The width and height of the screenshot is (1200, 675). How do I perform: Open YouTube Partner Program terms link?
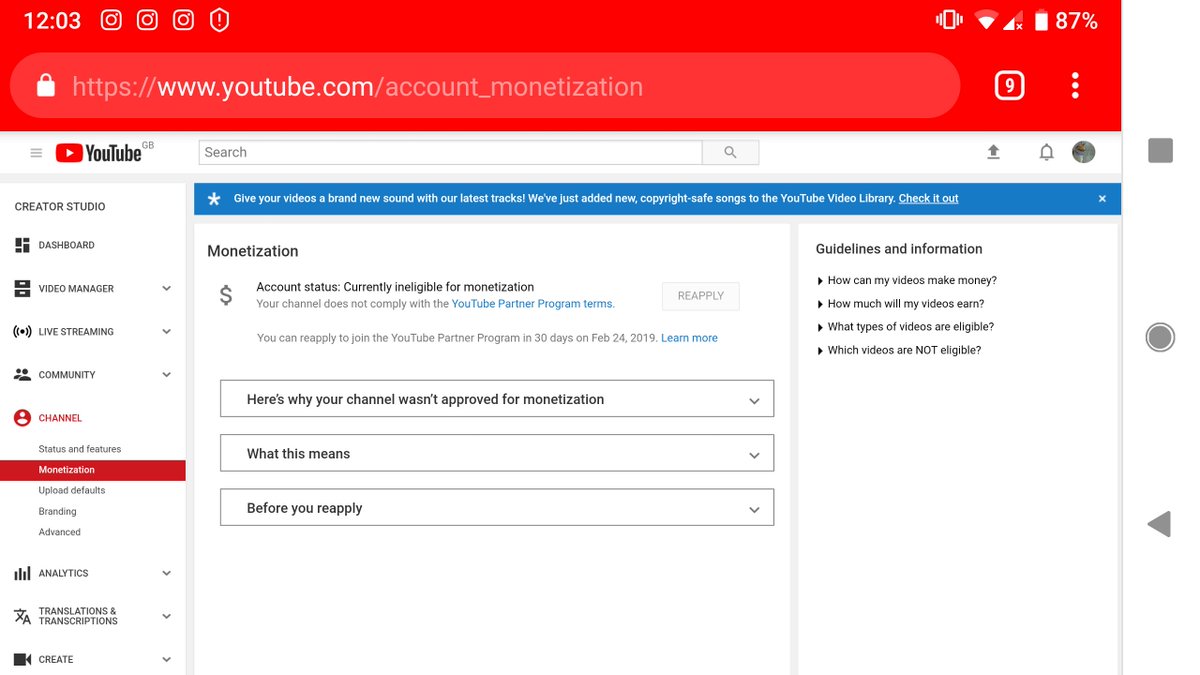click(533, 304)
